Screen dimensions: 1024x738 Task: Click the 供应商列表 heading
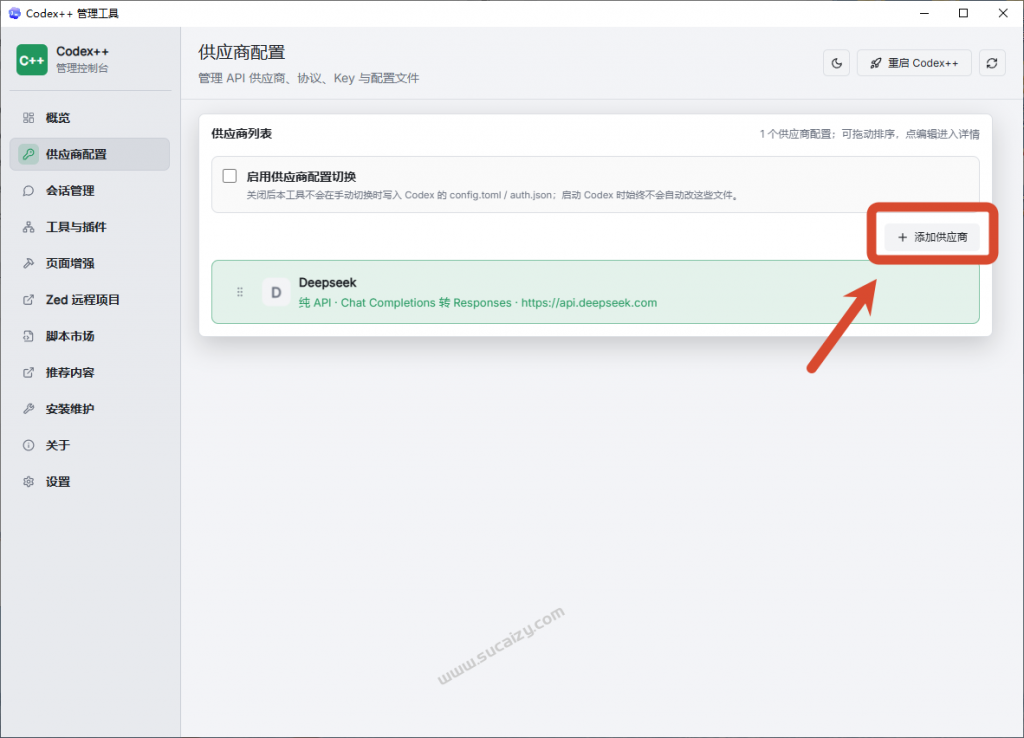coord(242,134)
